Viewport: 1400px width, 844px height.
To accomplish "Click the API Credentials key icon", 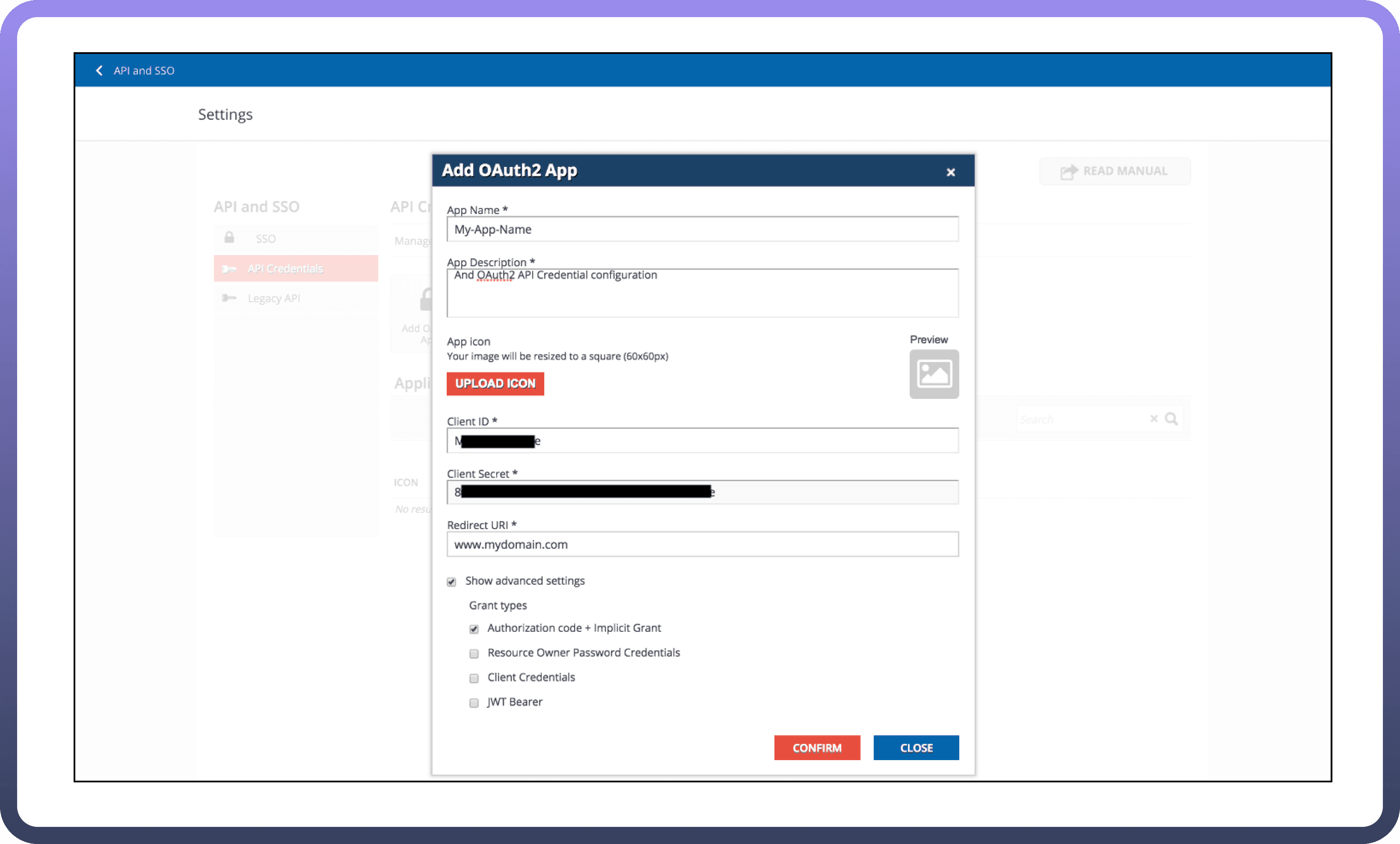I will click(x=229, y=269).
